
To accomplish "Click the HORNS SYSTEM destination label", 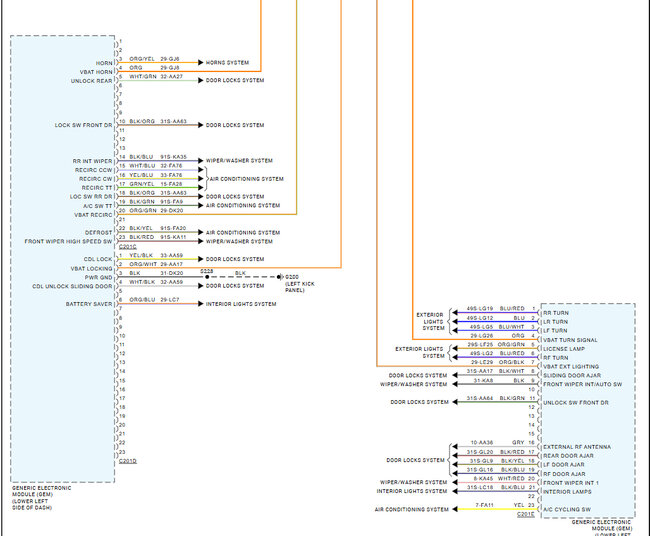I will [x=227, y=63].
